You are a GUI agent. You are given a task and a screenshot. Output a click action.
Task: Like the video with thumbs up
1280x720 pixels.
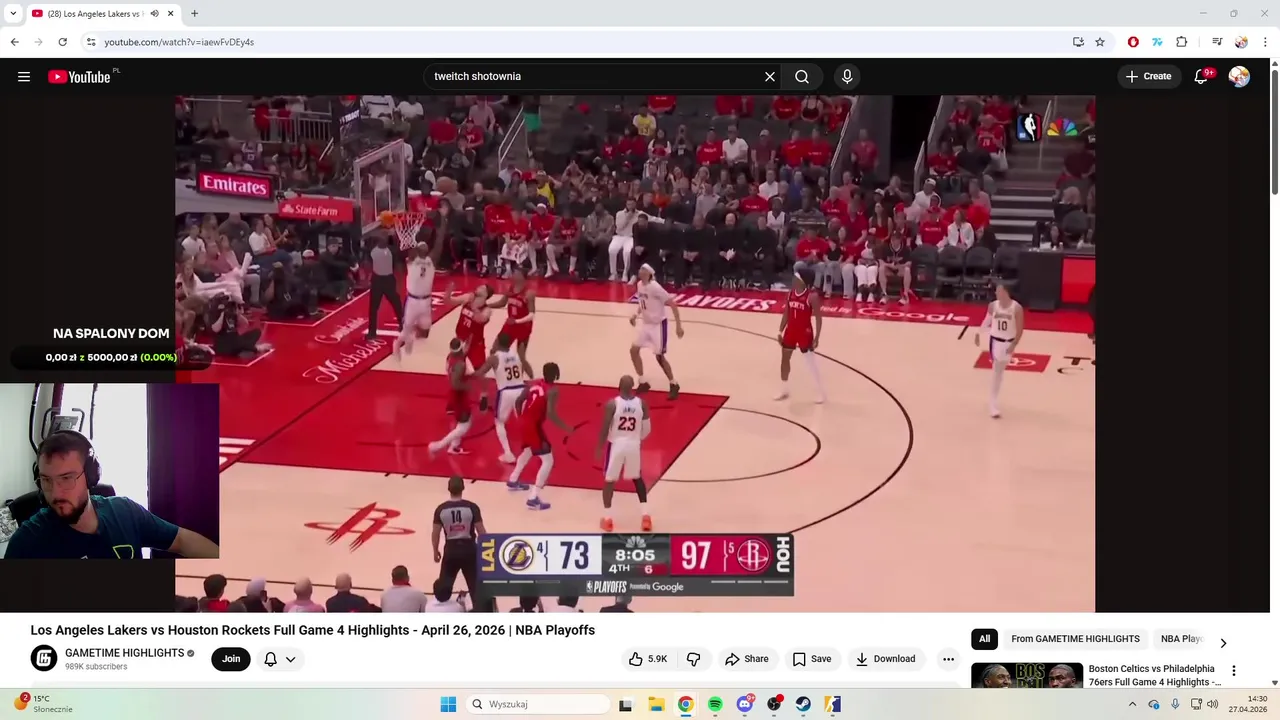coord(648,659)
